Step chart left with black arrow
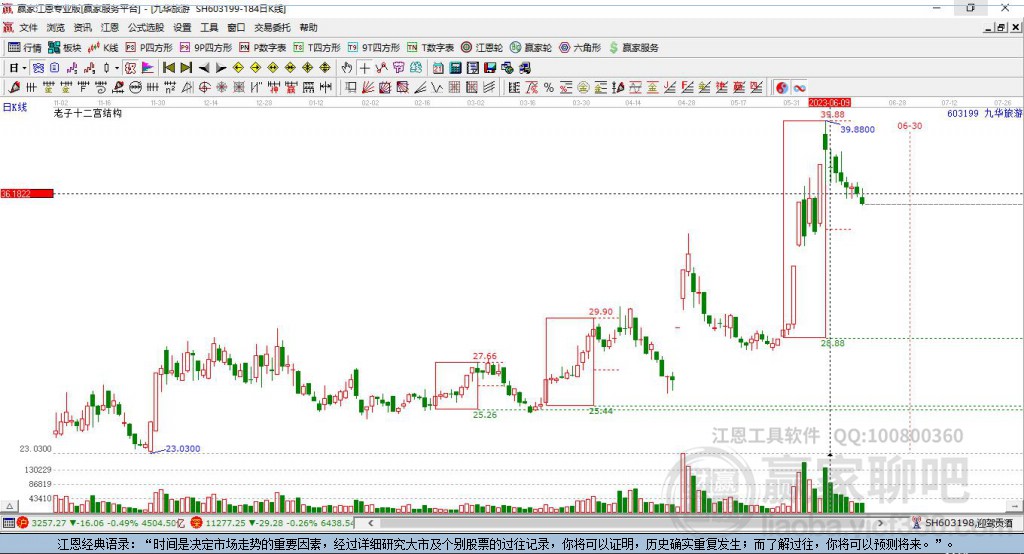Image resolution: width=1024 pixels, height=554 pixels. (x=204, y=68)
